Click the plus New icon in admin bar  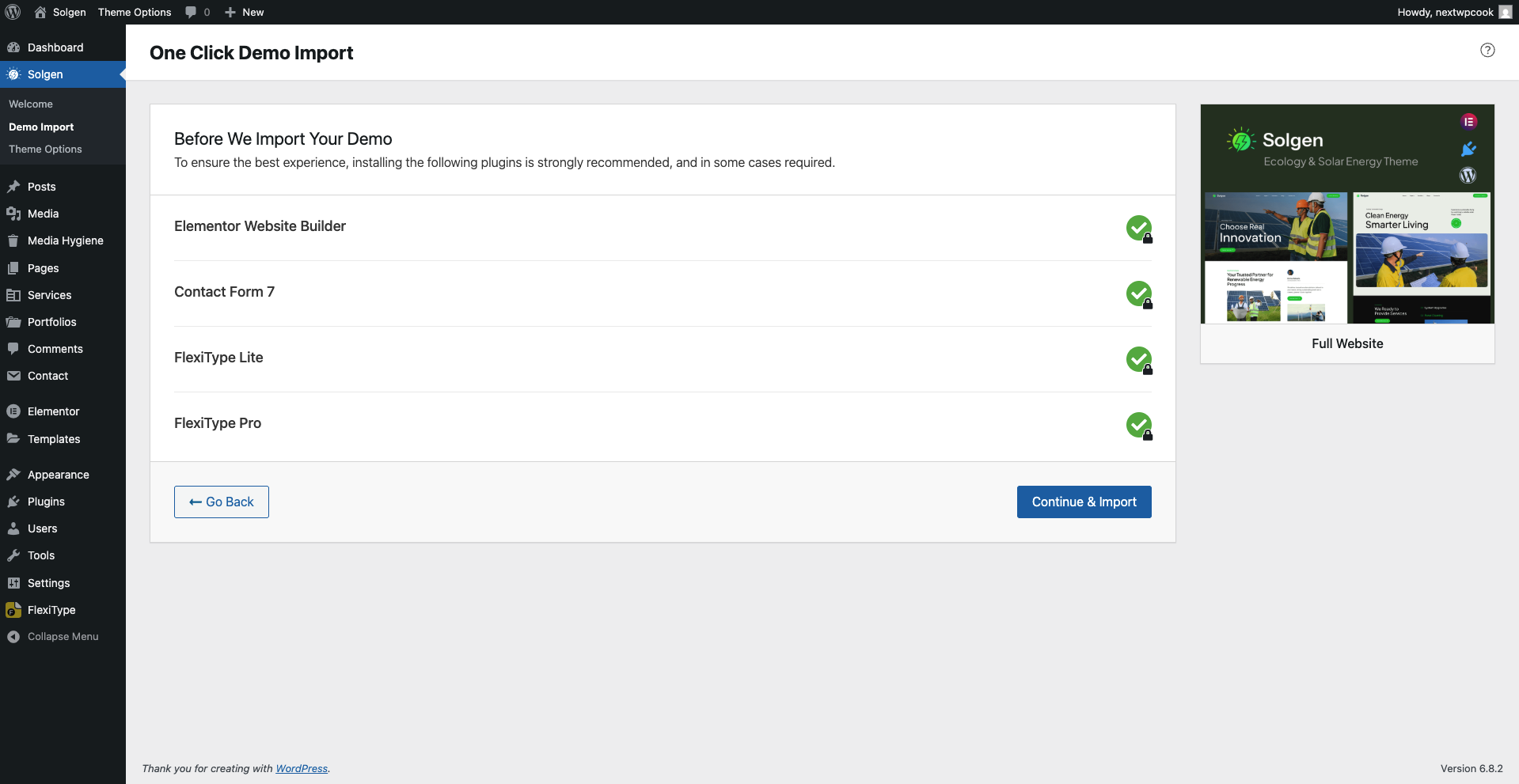point(230,12)
